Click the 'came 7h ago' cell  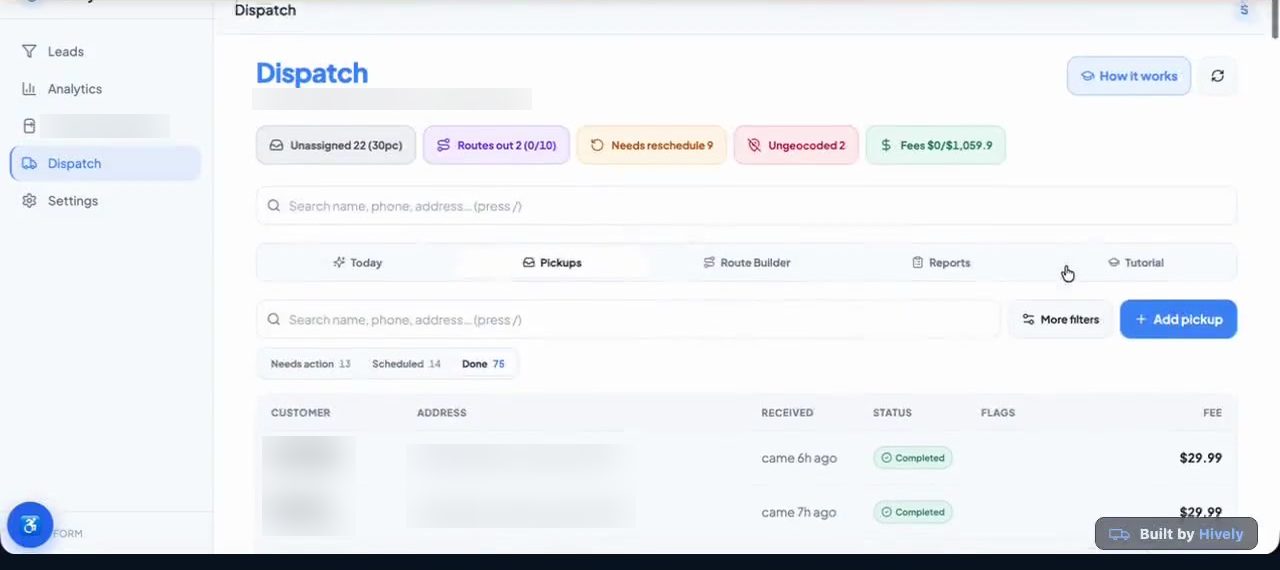coord(799,512)
